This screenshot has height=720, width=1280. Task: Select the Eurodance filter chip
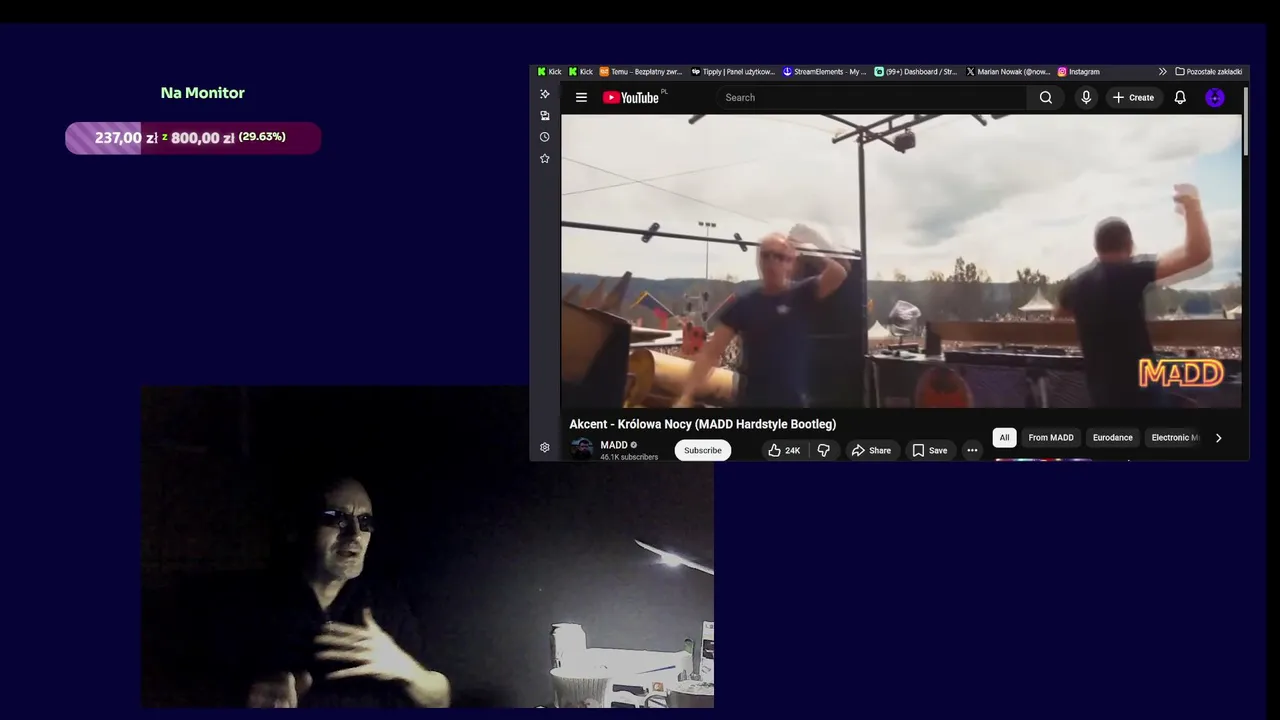(x=1113, y=438)
